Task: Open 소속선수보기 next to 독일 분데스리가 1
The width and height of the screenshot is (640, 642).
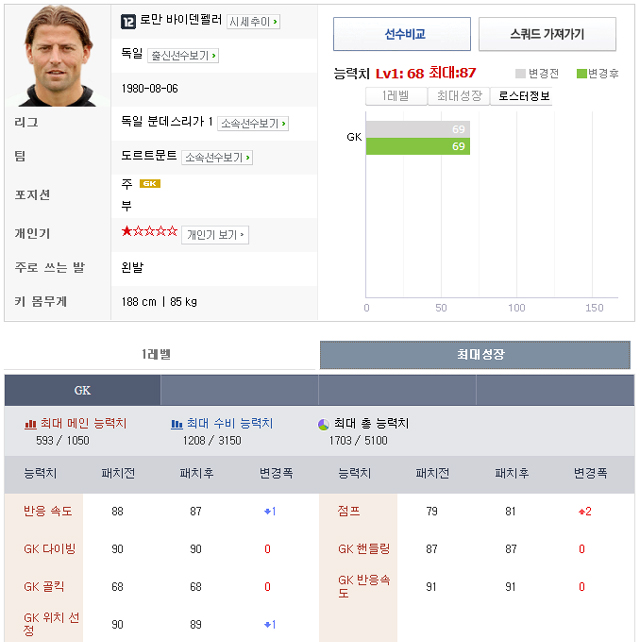Action: (253, 124)
